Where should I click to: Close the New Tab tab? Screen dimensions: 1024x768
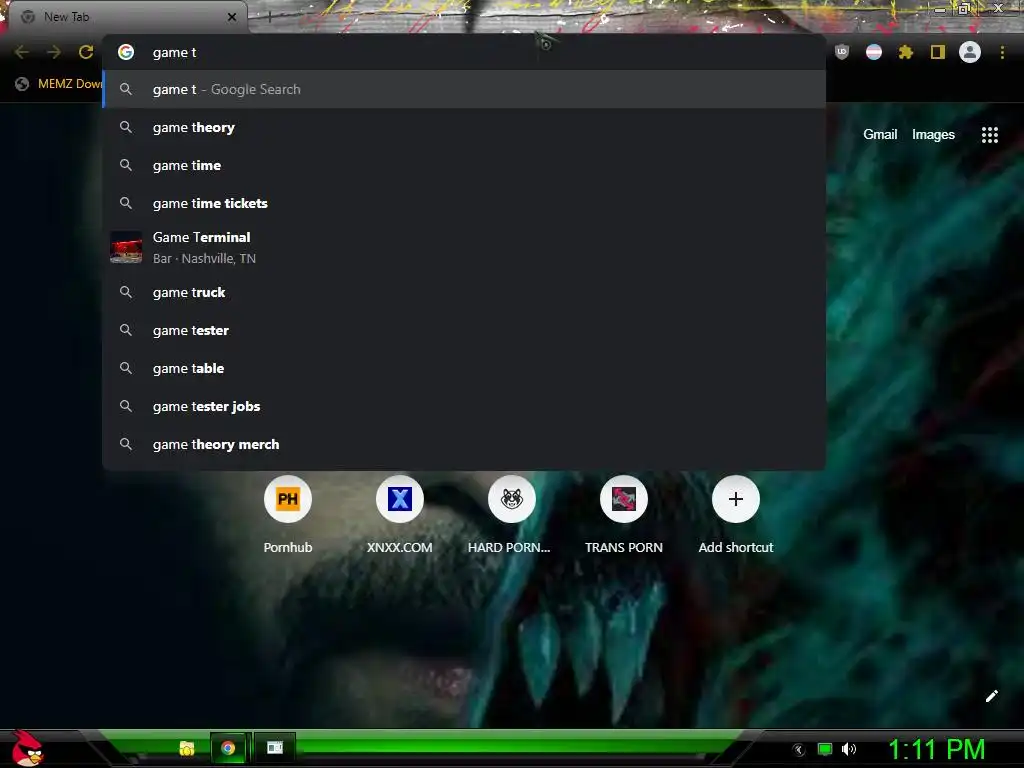pos(232,17)
